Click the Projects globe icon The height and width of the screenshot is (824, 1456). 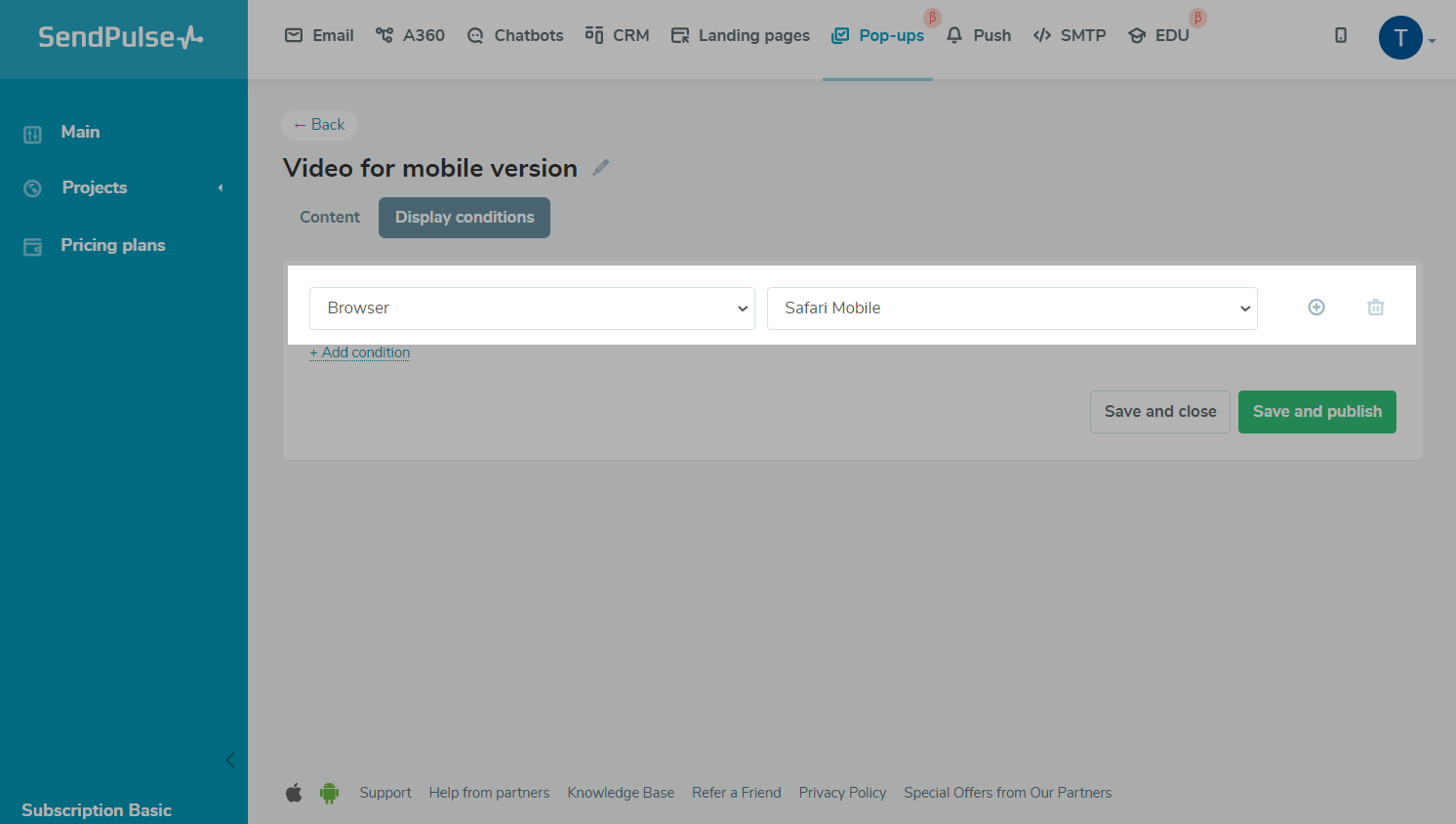pyautogui.click(x=32, y=188)
